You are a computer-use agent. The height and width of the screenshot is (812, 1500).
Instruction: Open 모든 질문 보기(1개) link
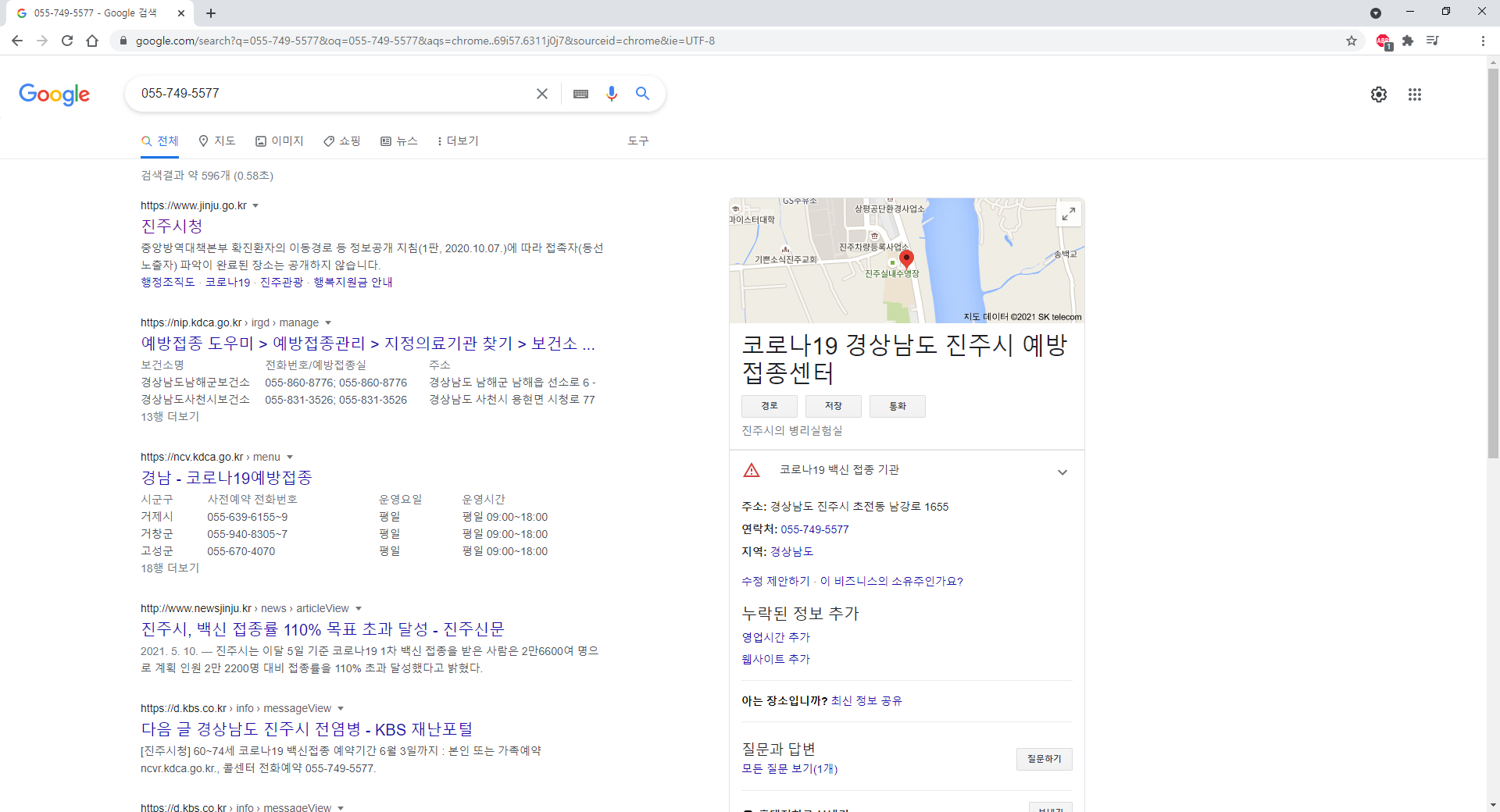789,769
